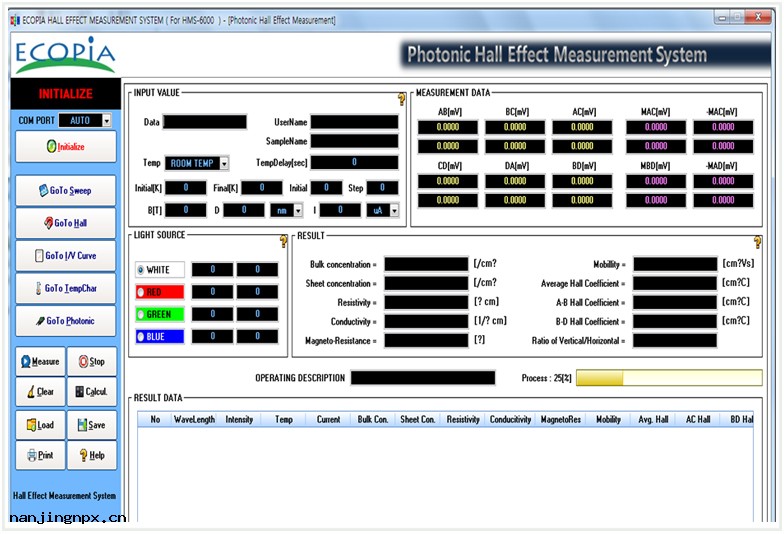Screen dimensions: 784x534
Task: Select the WHITE light source radio button
Action: 141,270
